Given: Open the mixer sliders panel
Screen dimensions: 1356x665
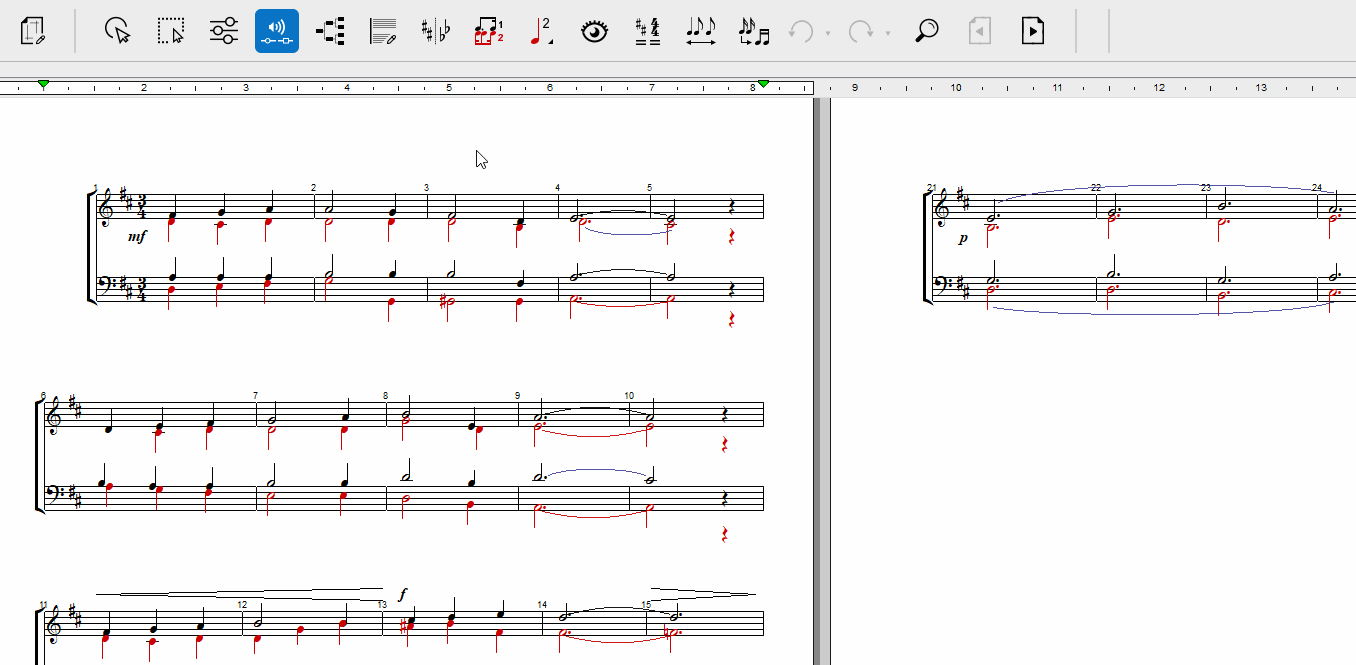Looking at the screenshot, I should click(224, 31).
